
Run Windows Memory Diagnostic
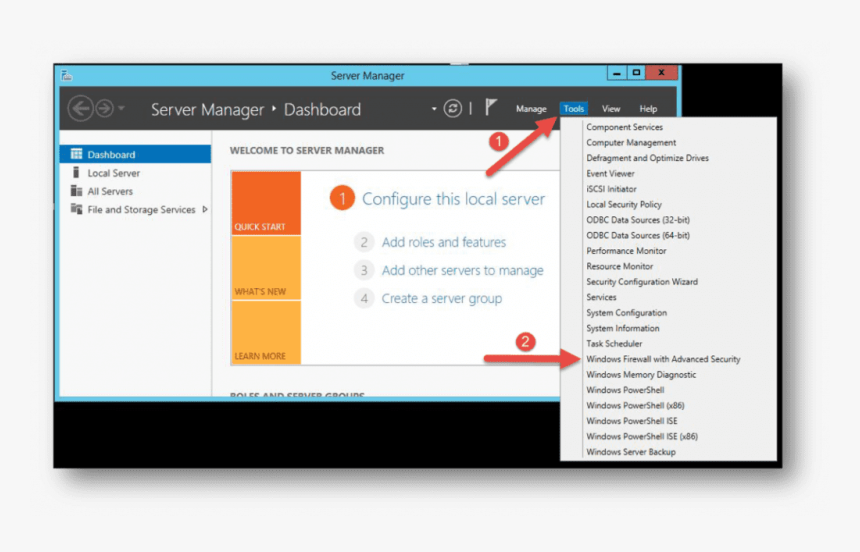pos(641,374)
